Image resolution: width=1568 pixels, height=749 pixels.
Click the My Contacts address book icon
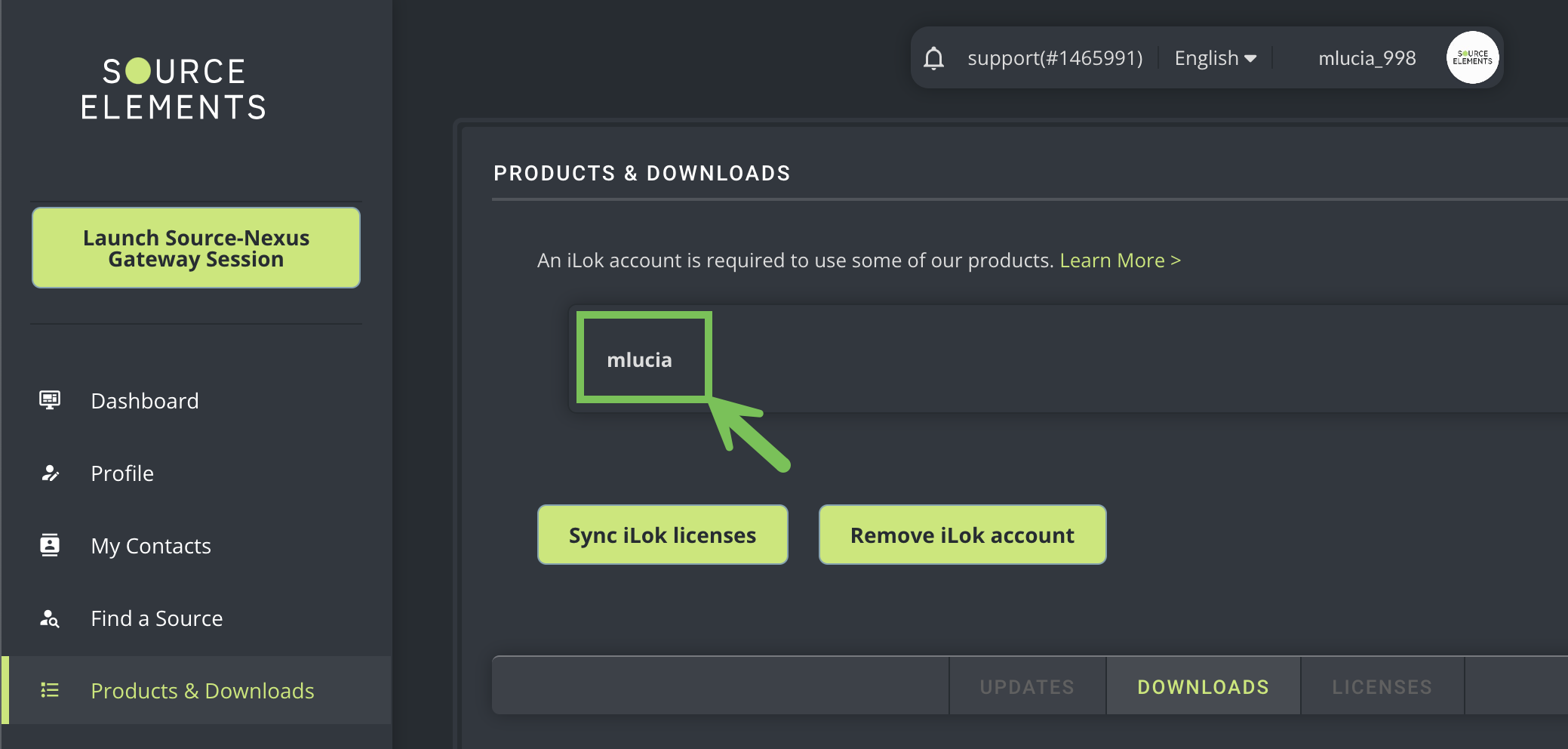tap(50, 545)
